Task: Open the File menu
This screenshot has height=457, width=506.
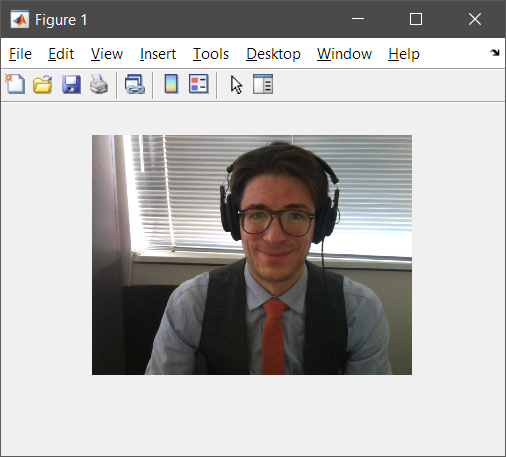Action: point(20,54)
